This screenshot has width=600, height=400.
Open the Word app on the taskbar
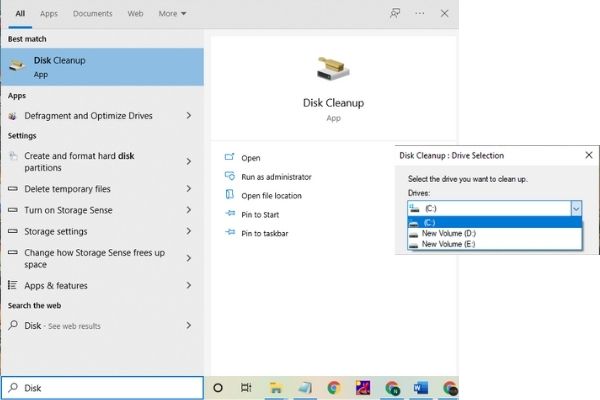click(421, 388)
